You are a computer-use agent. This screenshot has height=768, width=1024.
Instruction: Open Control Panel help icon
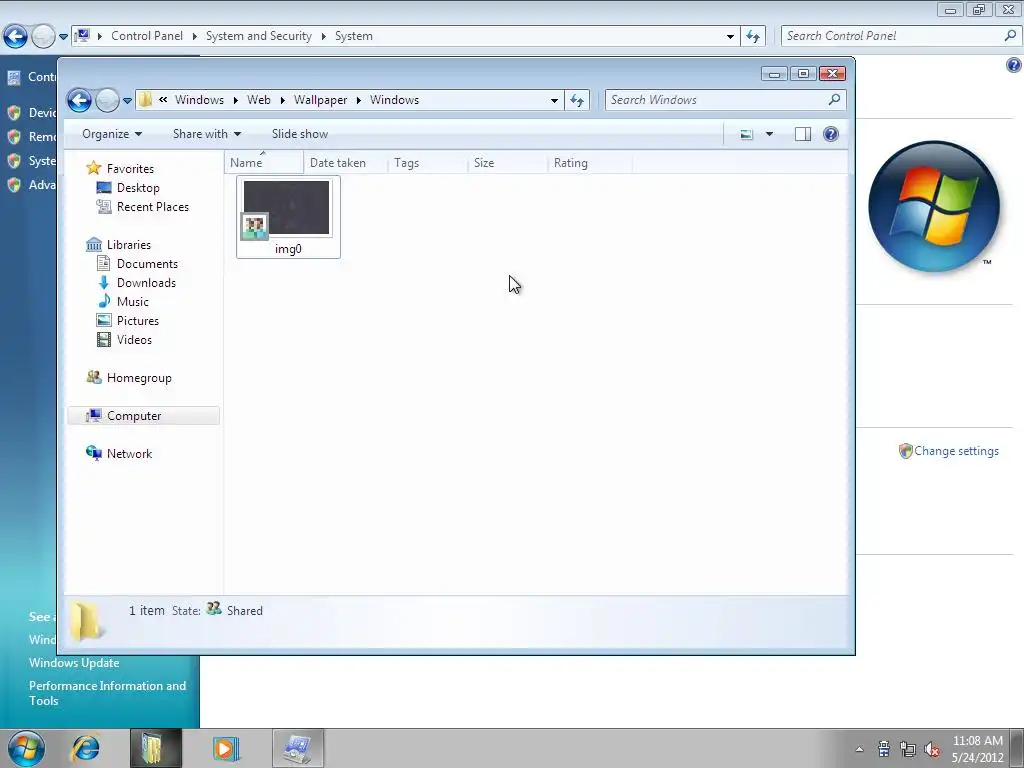tap(1014, 64)
